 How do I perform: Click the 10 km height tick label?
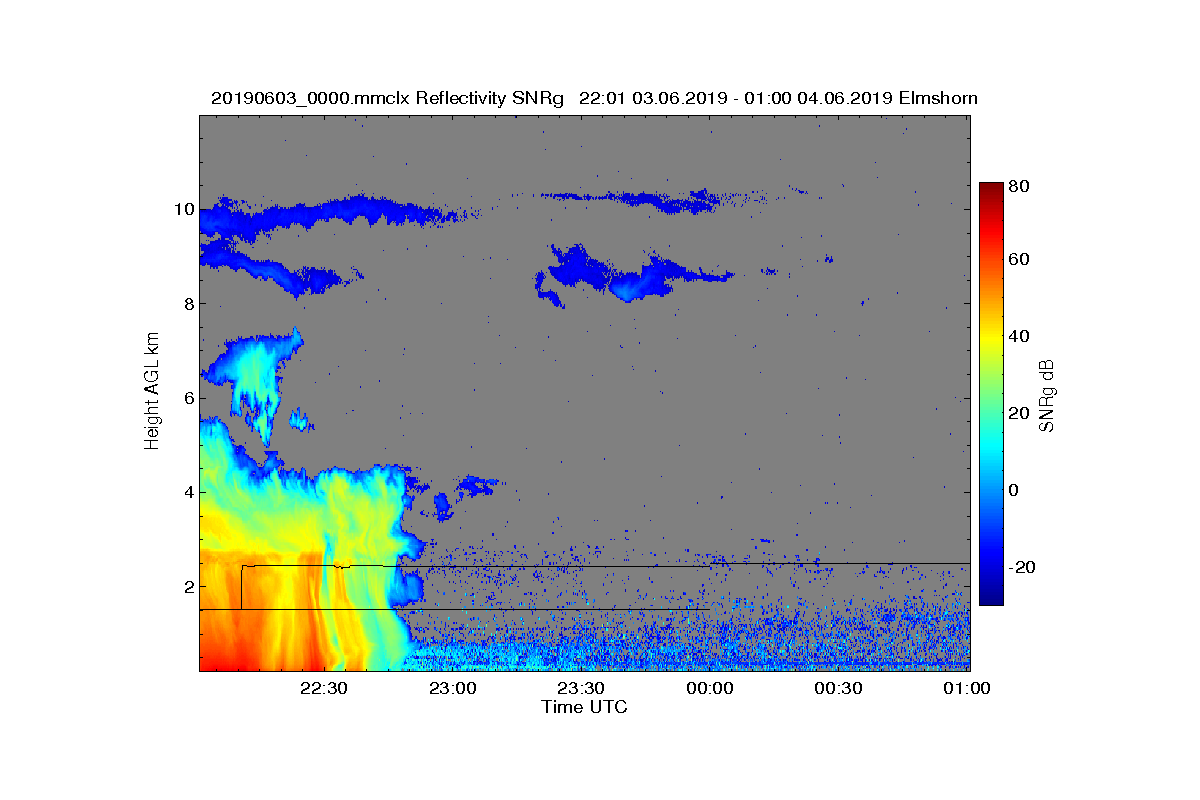183,210
